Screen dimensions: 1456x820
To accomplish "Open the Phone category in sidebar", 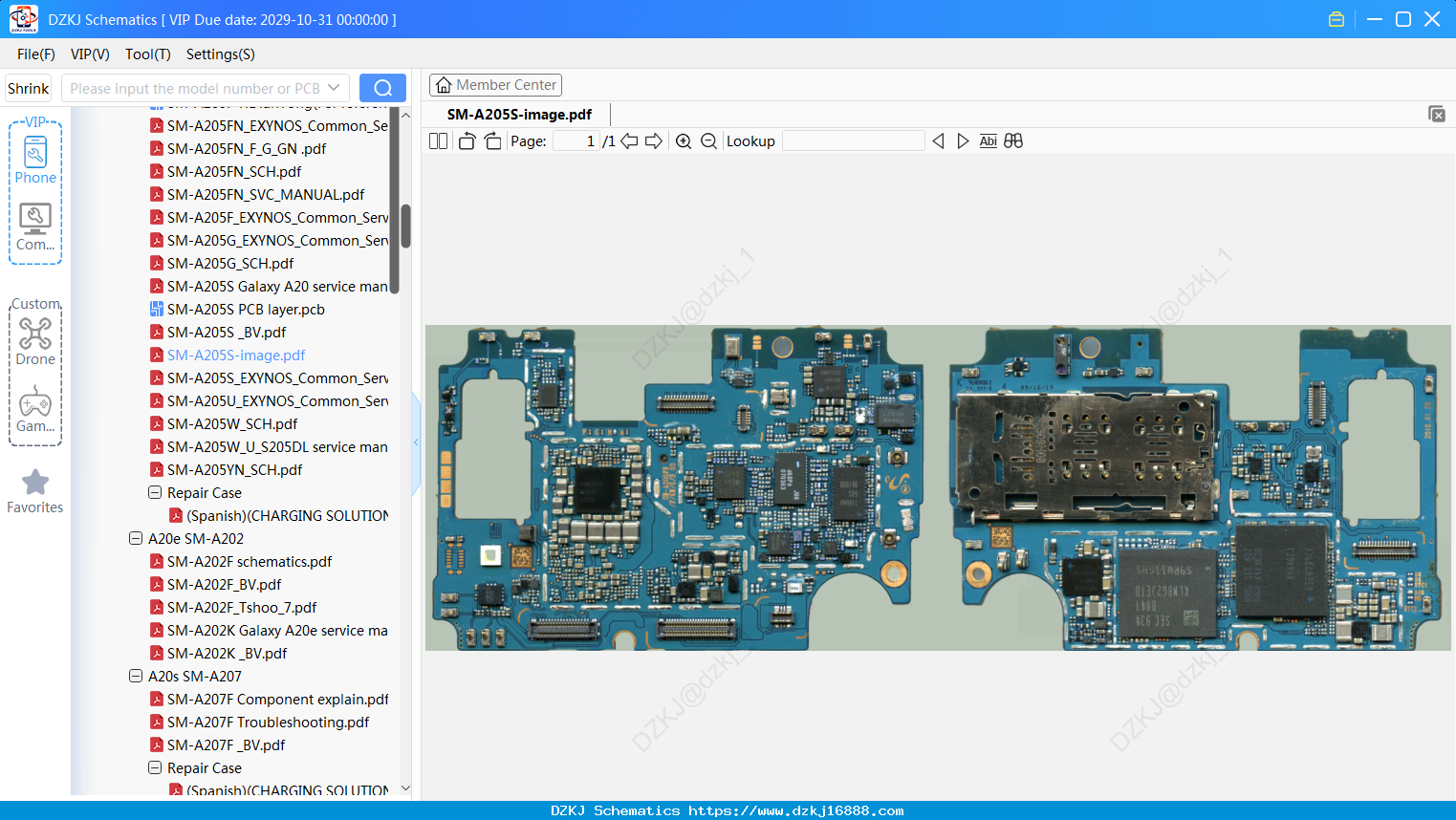I will click(35, 160).
